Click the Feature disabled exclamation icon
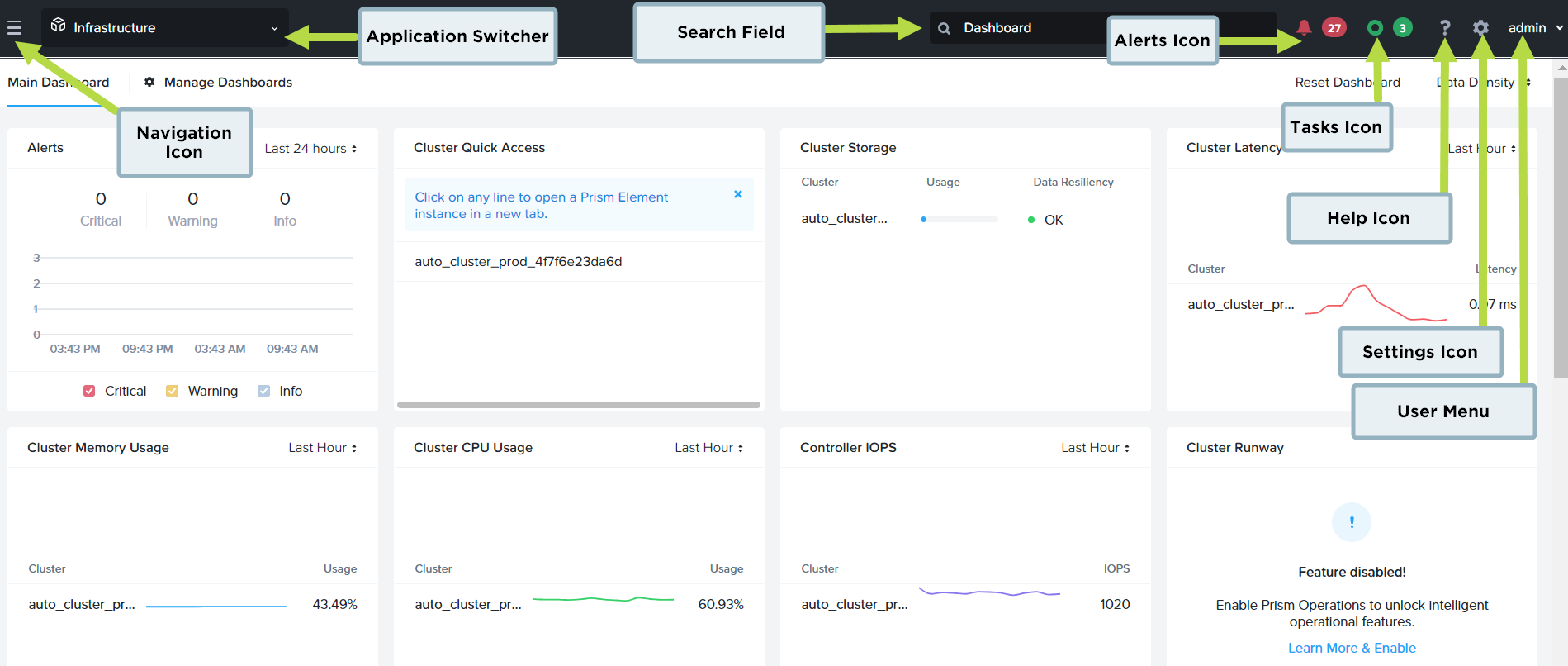Image resolution: width=1568 pixels, height=666 pixels. (1352, 522)
